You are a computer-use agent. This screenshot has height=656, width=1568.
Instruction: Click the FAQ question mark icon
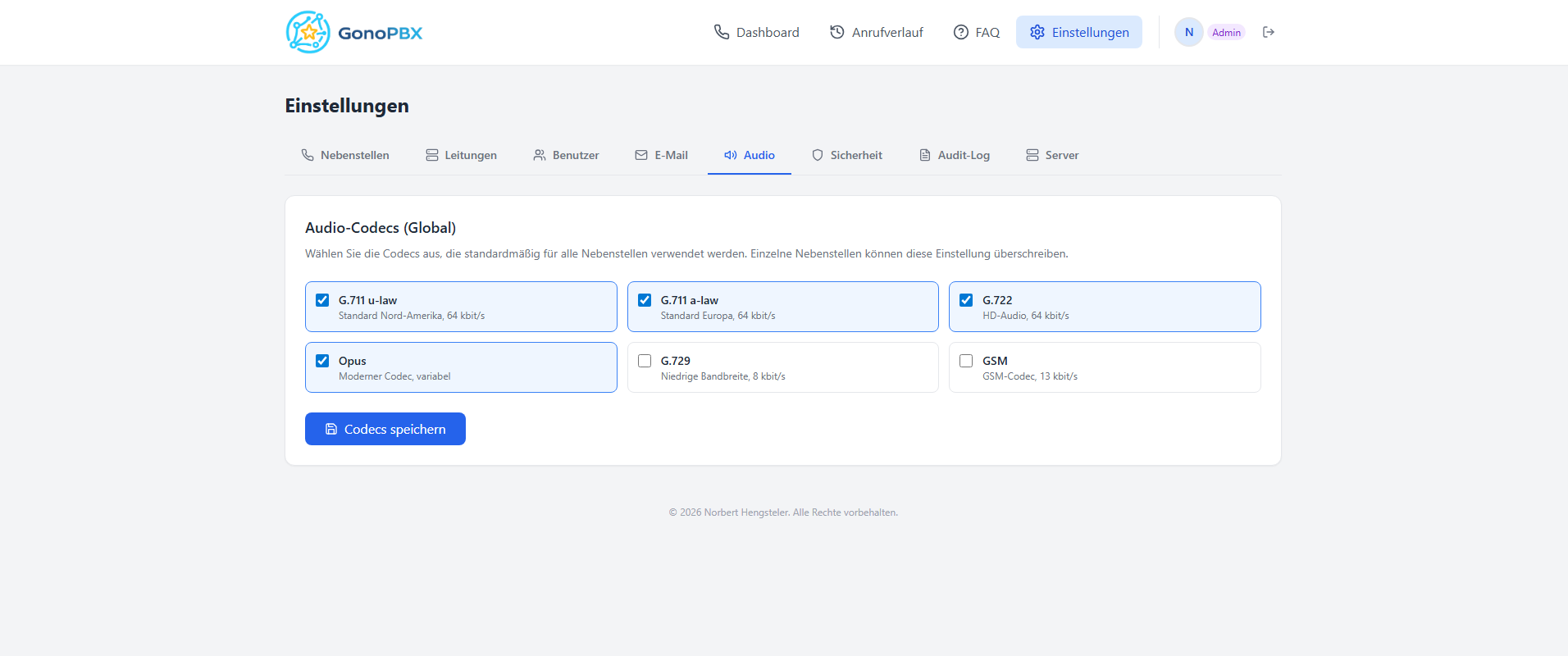click(961, 32)
